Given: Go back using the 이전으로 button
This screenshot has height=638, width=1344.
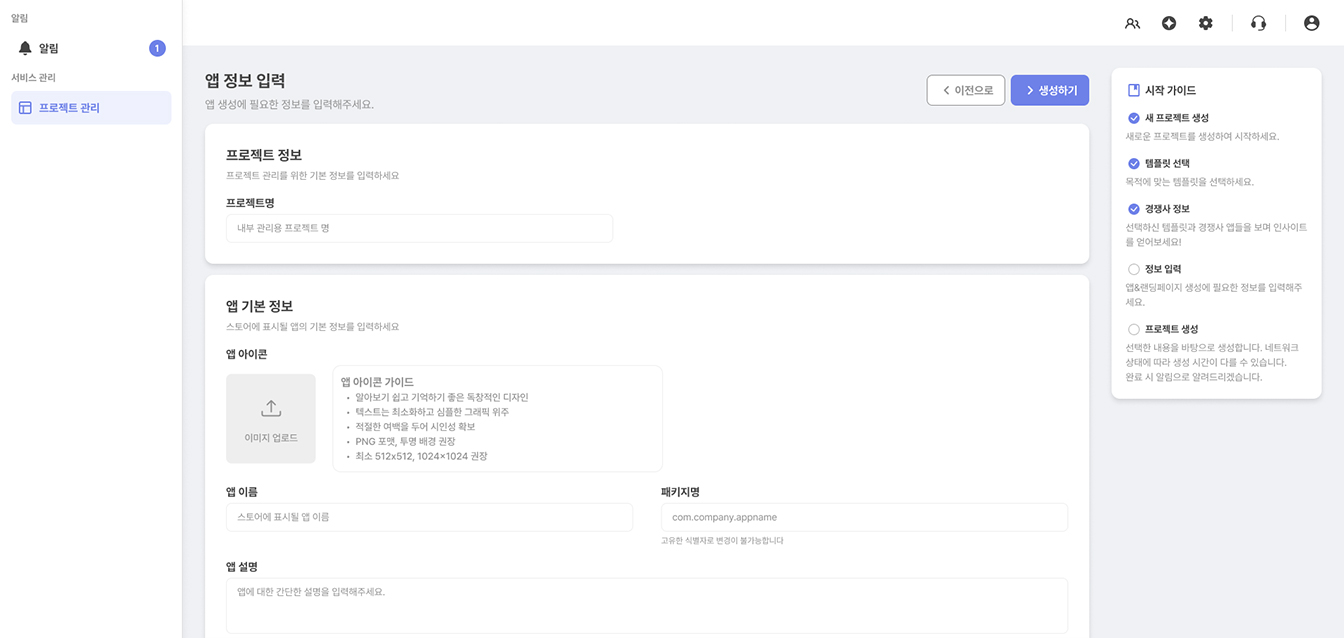Looking at the screenshot, I should [x=965, y=89].
